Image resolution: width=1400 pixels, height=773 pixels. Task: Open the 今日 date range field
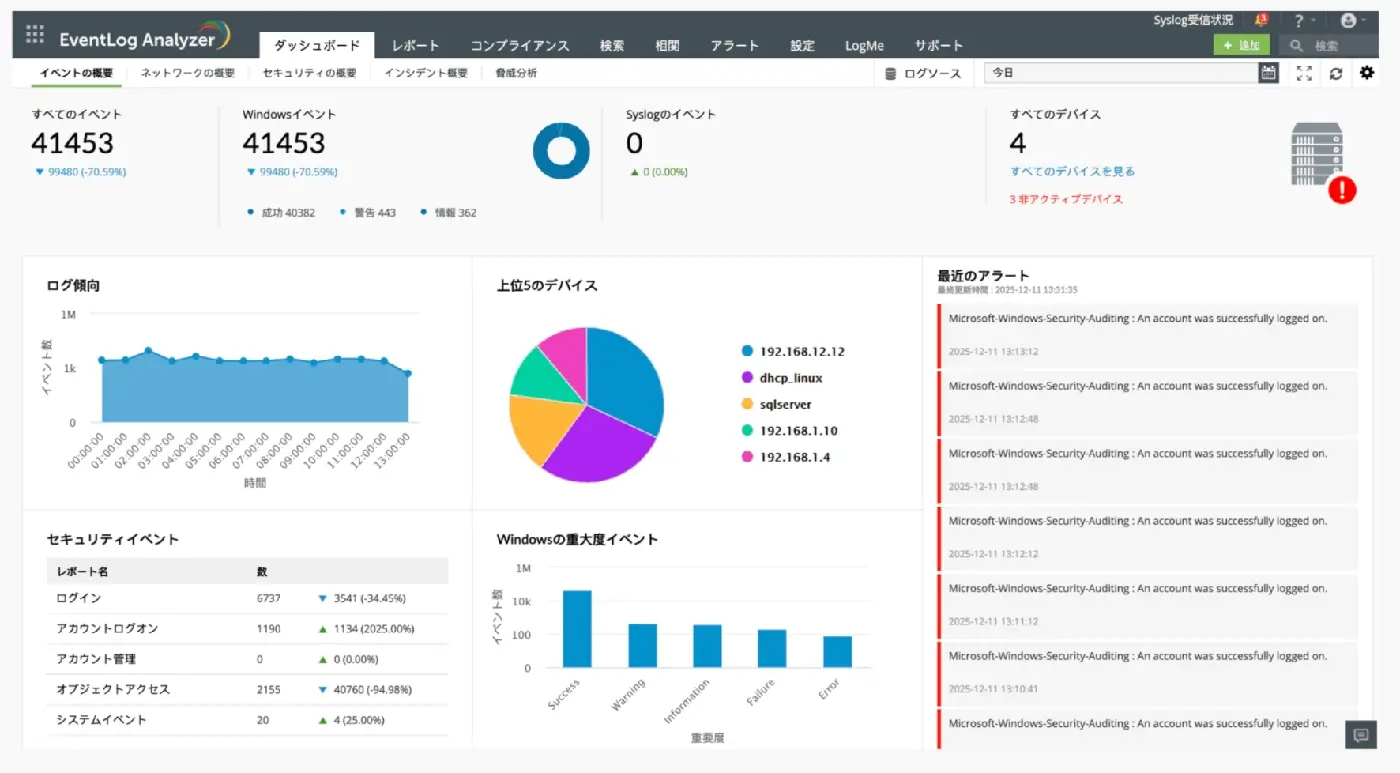(x=1121, y=73)
